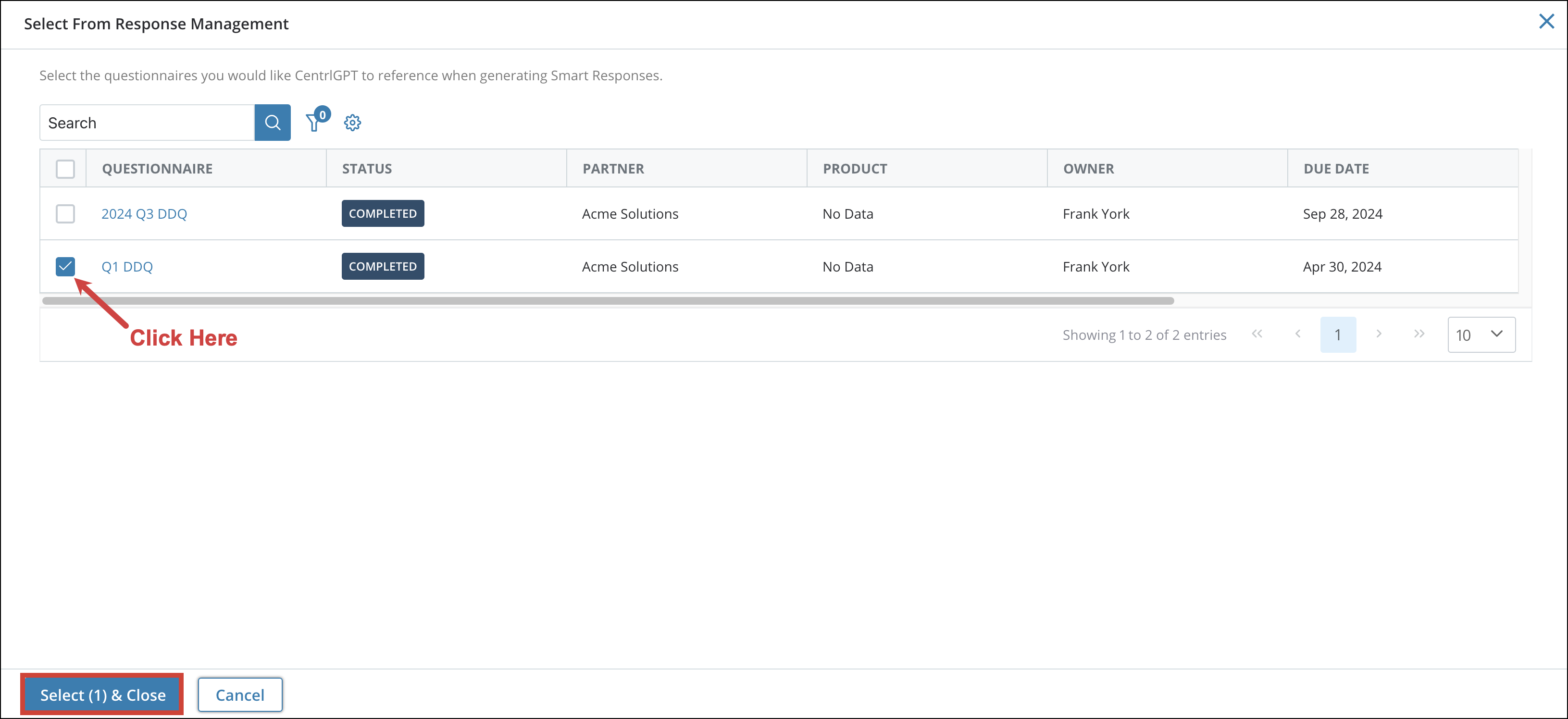Uncheck the Q1 DDQ row checkbox
This screenshot has height=719, width=1568.
pos(65,266)
